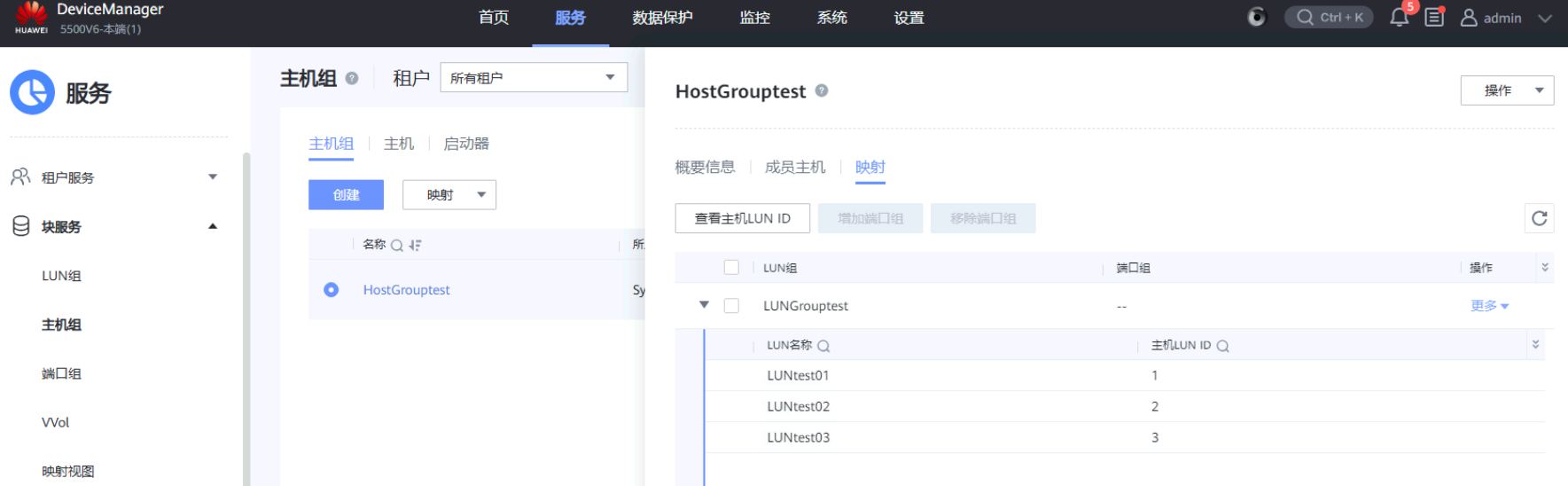Click the Ctrl+K search box
Image resolution: width=1568 pixels, height=486 pixels.
pos(1329,18)
